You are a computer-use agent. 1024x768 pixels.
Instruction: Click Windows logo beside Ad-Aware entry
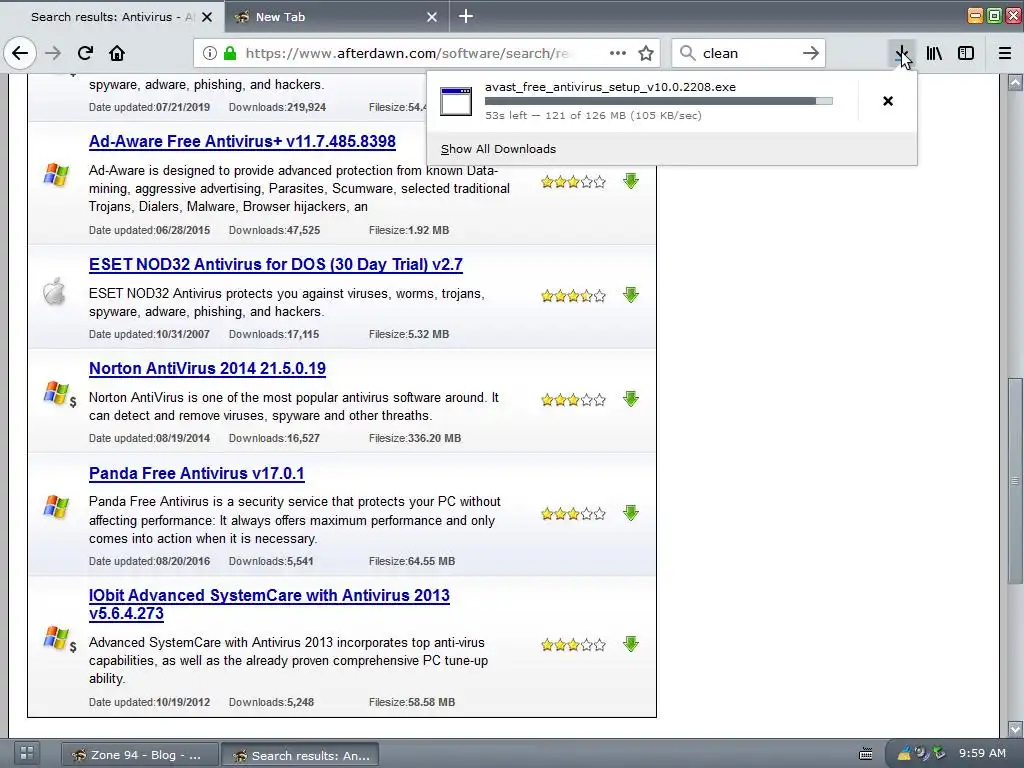tap(56, 175)
